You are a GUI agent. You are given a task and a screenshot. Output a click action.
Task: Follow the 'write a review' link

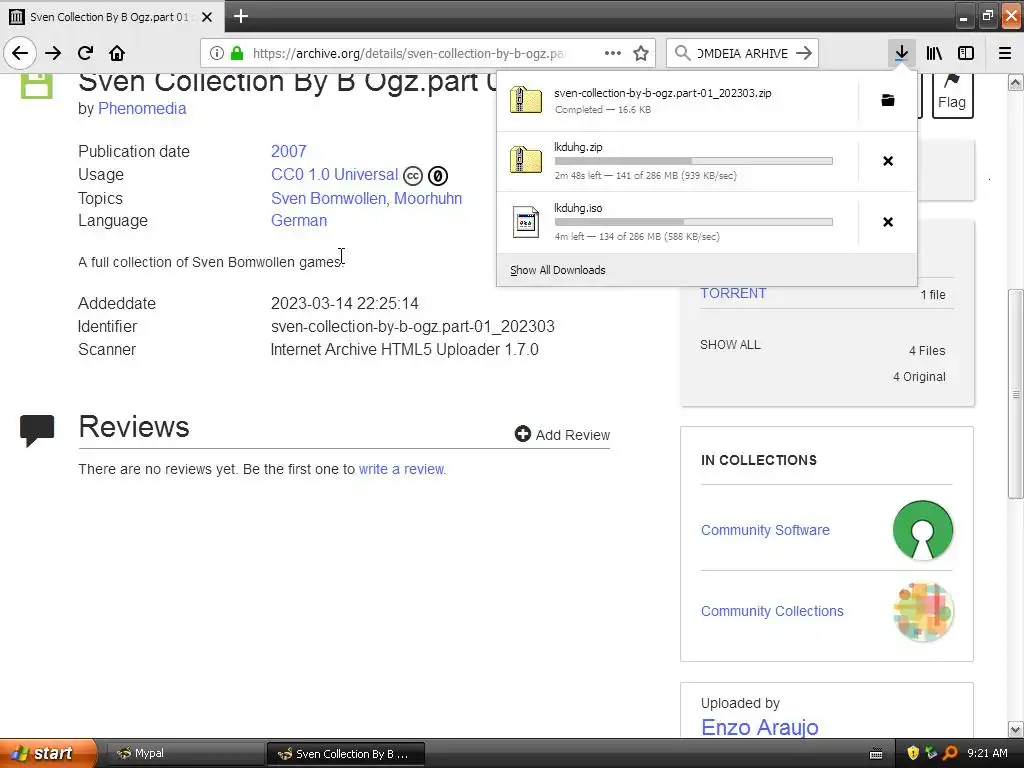[402, 469]
